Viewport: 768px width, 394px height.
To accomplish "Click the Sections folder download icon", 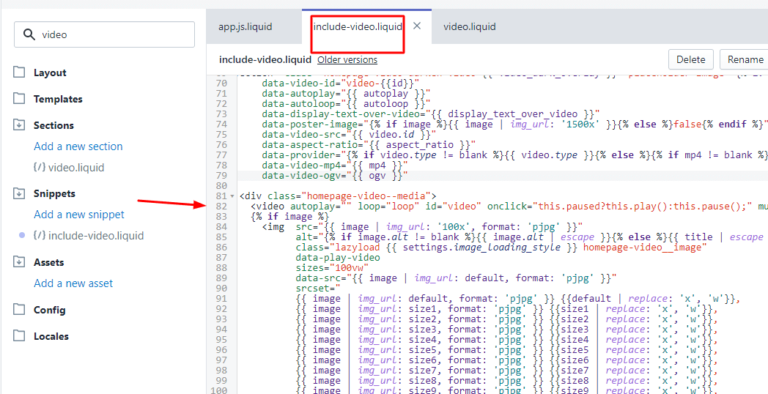I will coord(19,125).
